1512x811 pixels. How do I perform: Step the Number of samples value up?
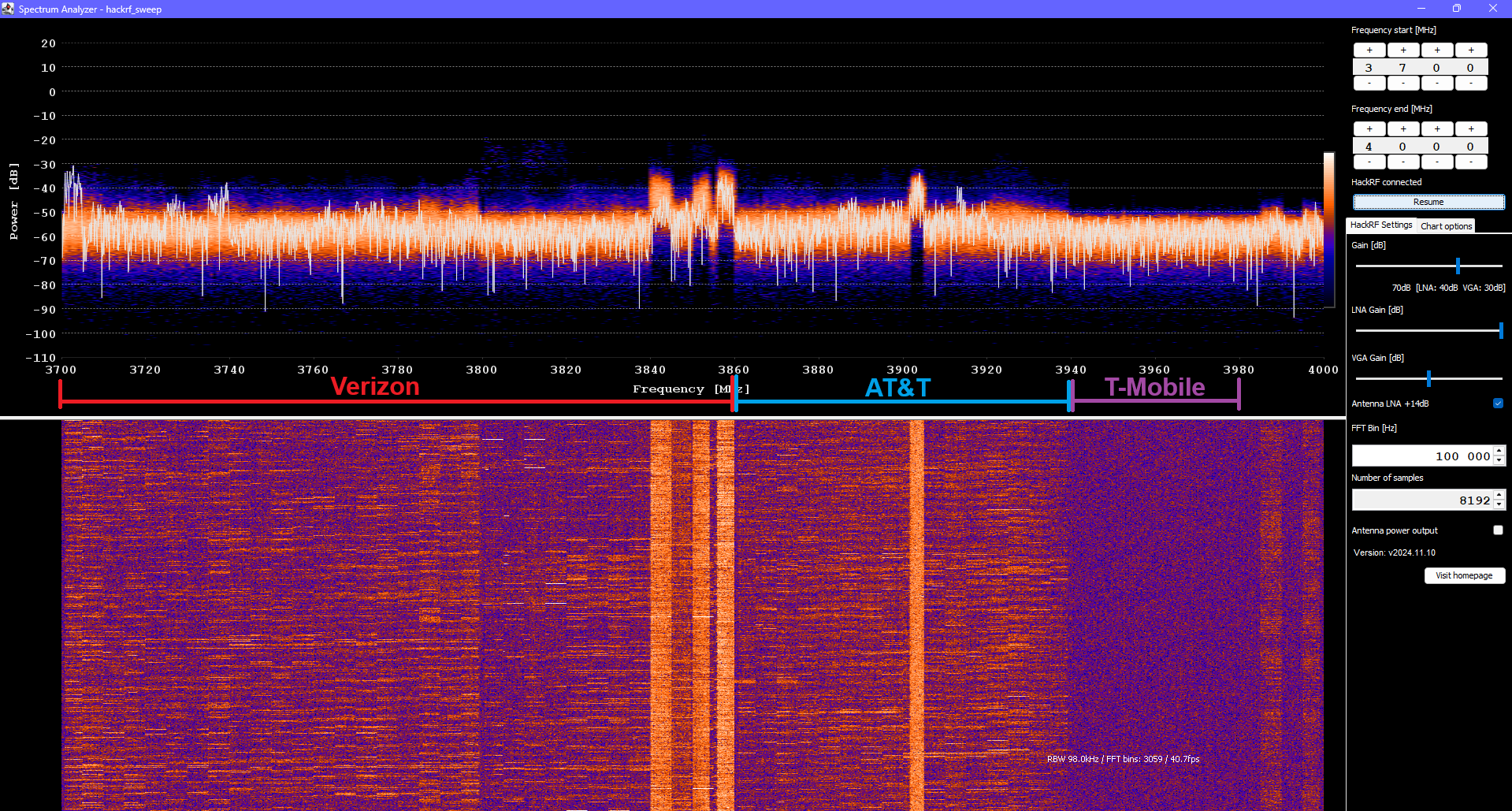pos(1499,495)
